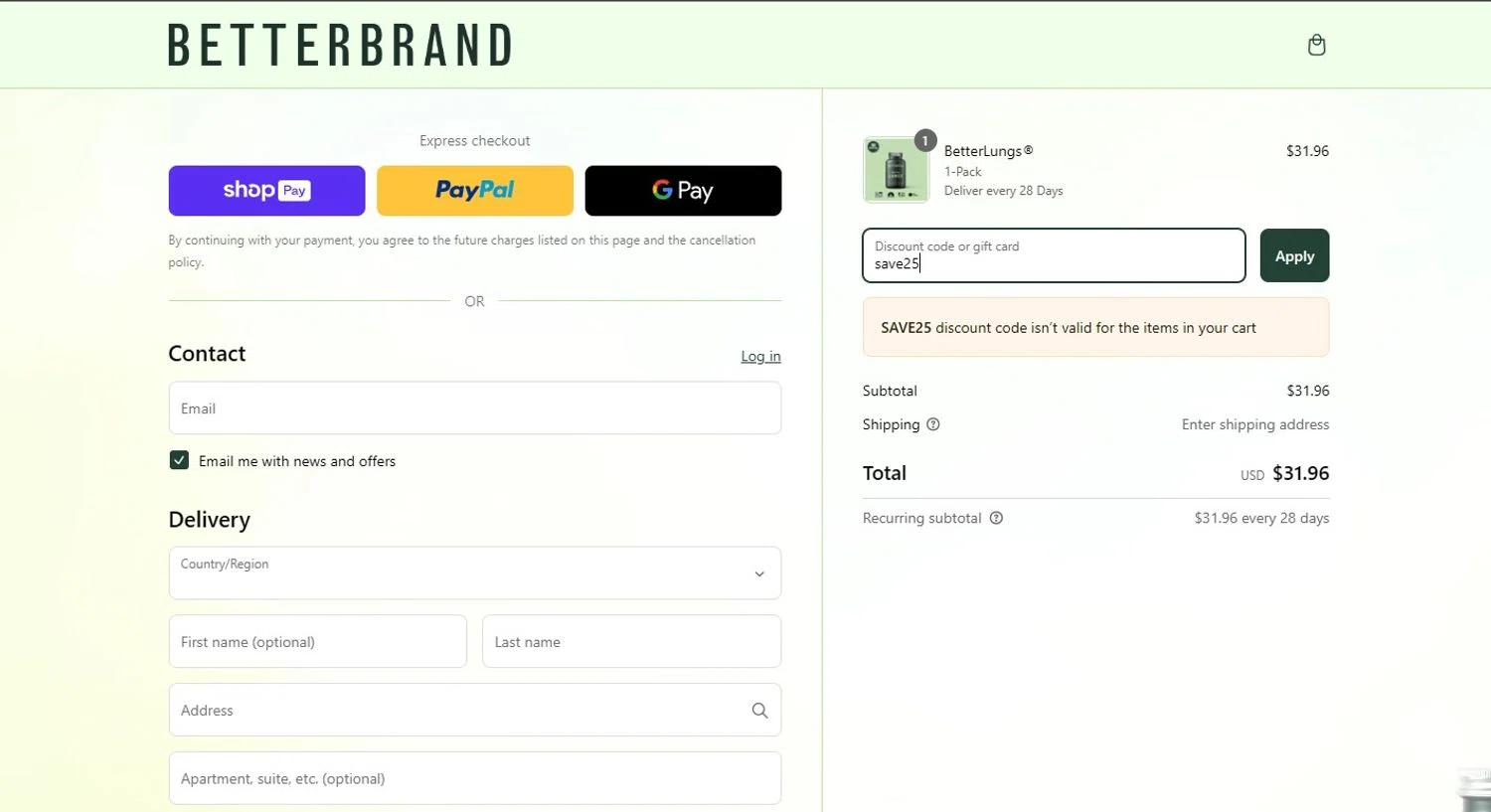Click the Last name field
Image resolution: width=1491 pixels, height=812 pixels.
point(632,642)
